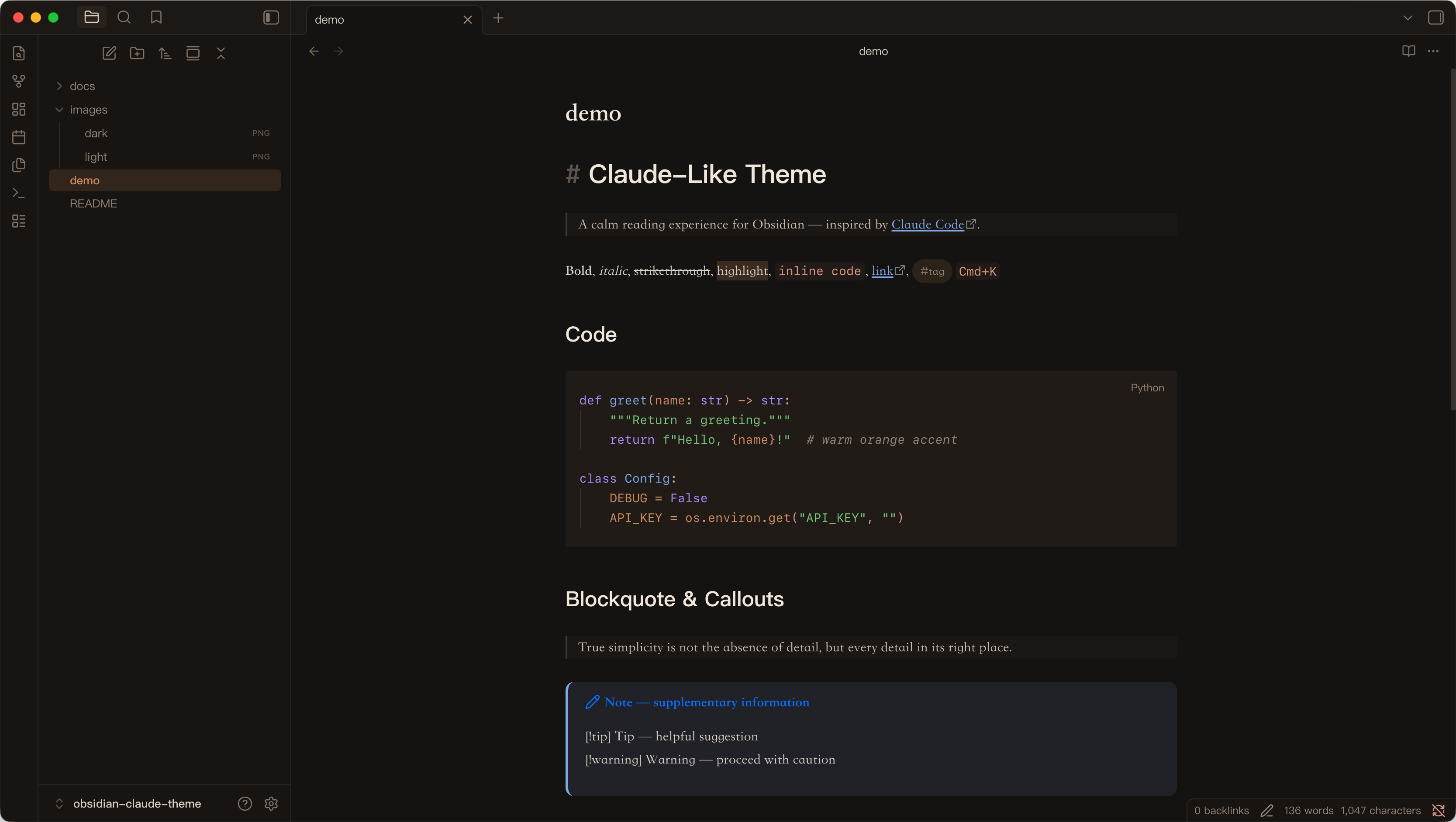
Task: Open vault switcher obsidian-claude-theme
Action: point(137,803)
